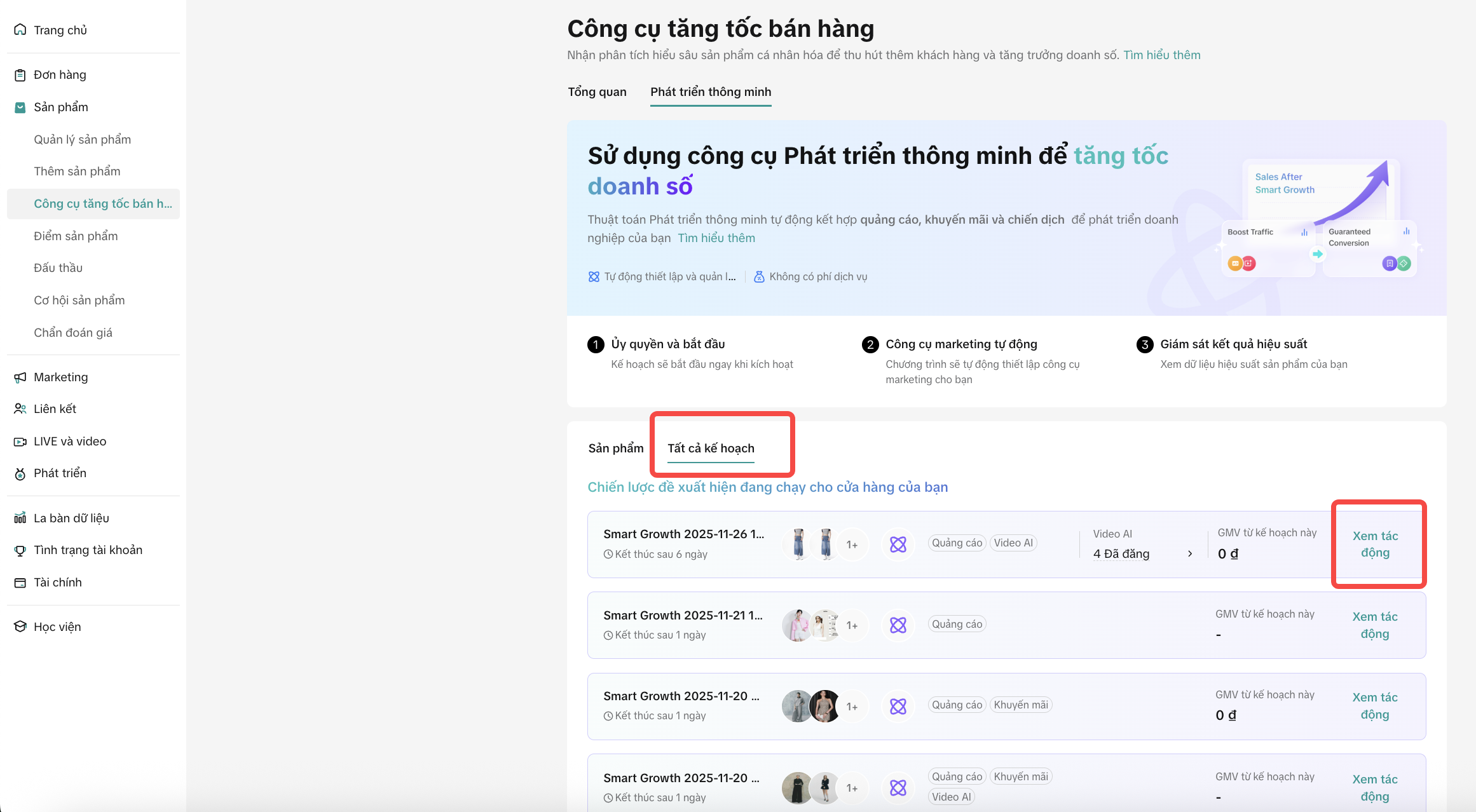1476x812 pixels.
Task: Click Xem tác động for 2025-11-21 plan
Action: click(1374, 625)
